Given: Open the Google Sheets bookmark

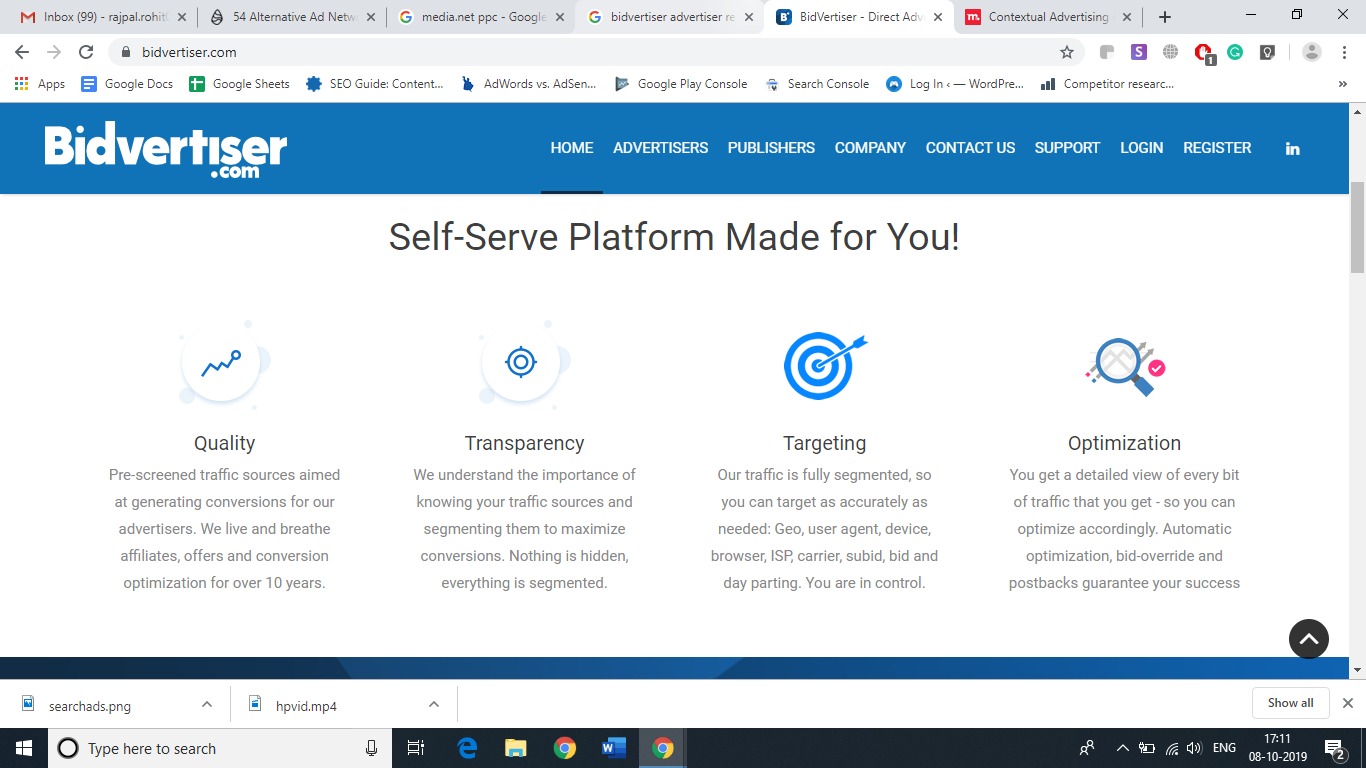Looking at the screenshot, I should click(239, 84).
